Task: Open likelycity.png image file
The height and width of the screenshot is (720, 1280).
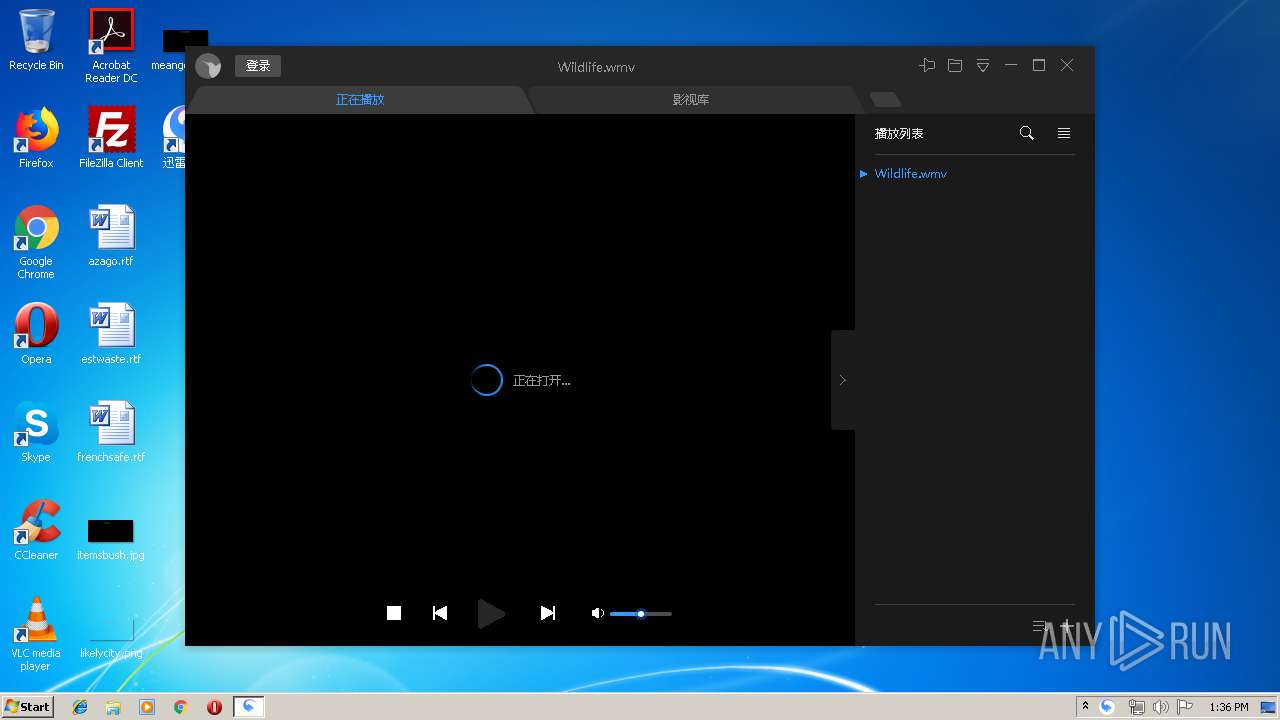Action: [111, 636]
